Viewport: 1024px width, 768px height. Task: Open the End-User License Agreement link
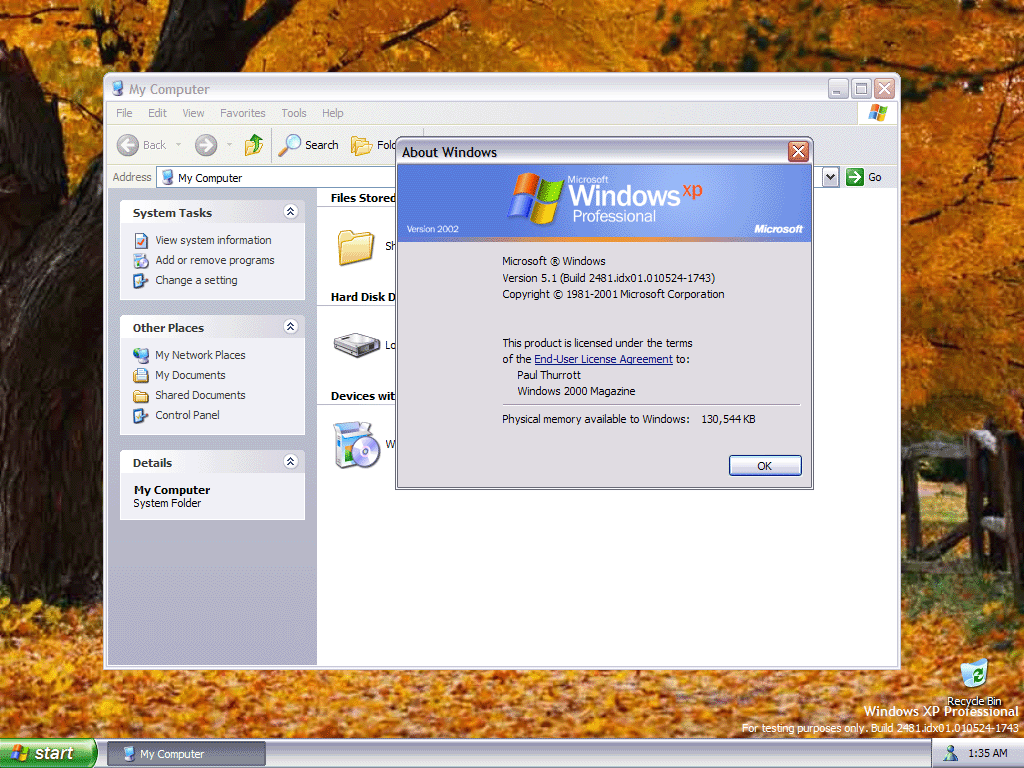[603, 359]
